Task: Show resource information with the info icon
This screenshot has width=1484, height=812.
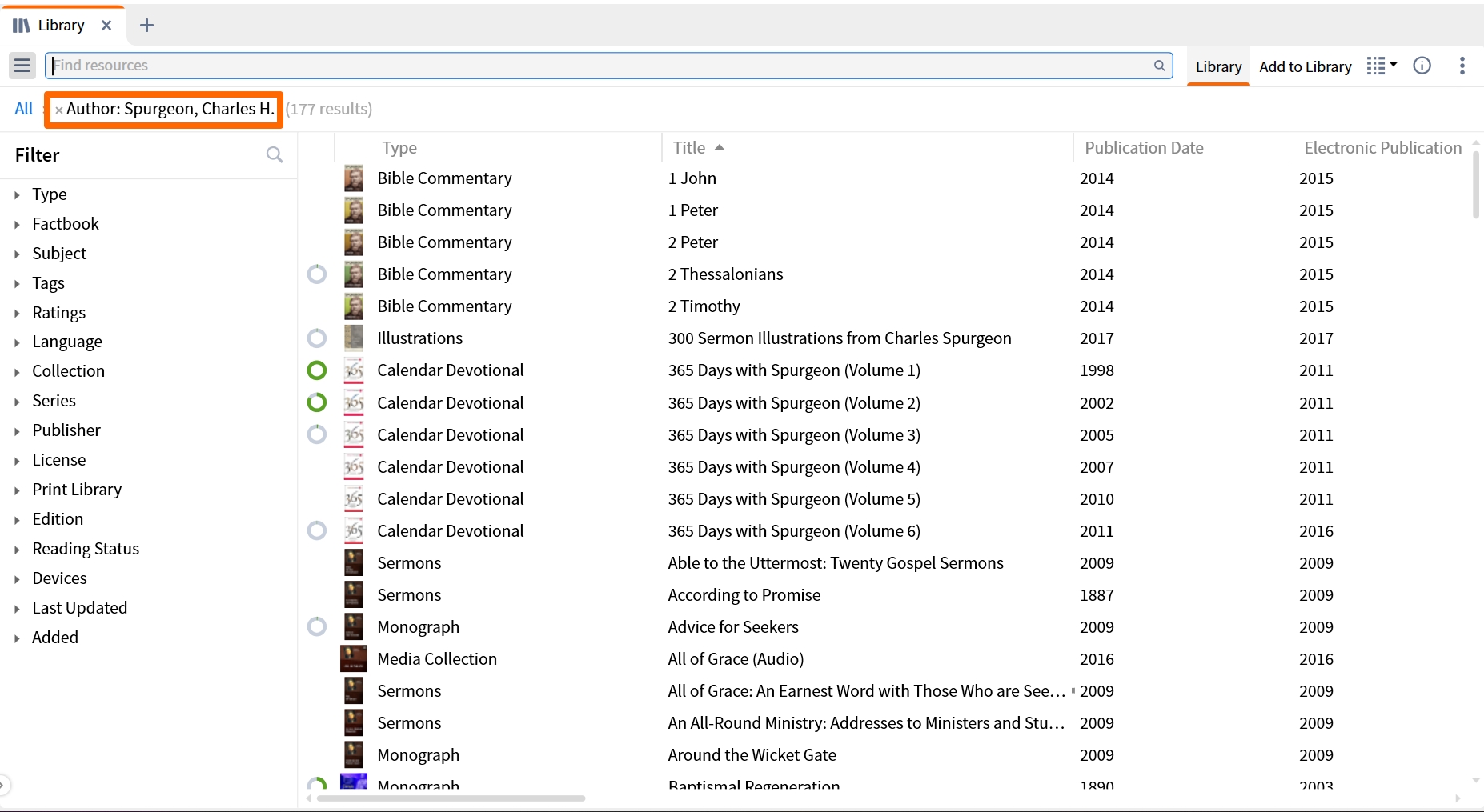Action: pyautogui.click(x=1422, y=66)
